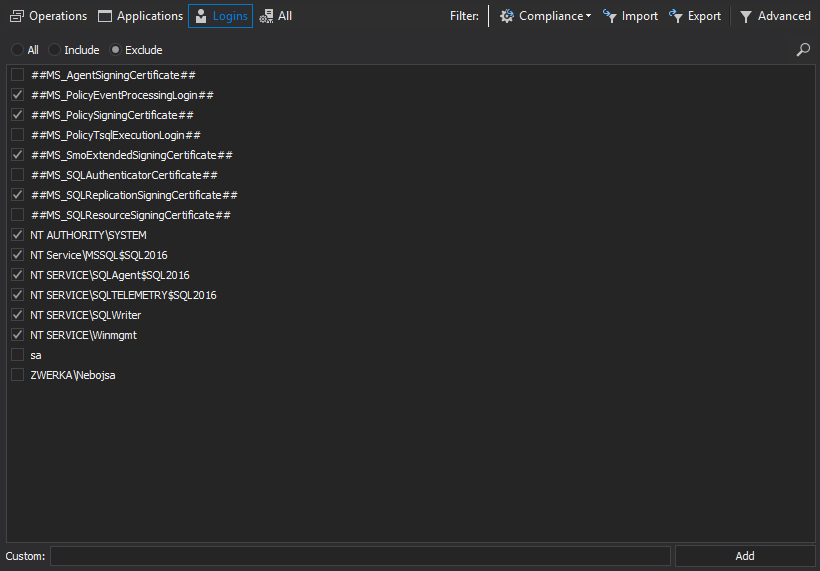Uncheck ##MS_SQLReplicationSigningCertificate## checkbox
This screenshot has height=571, width=820.
pos(17,195)
